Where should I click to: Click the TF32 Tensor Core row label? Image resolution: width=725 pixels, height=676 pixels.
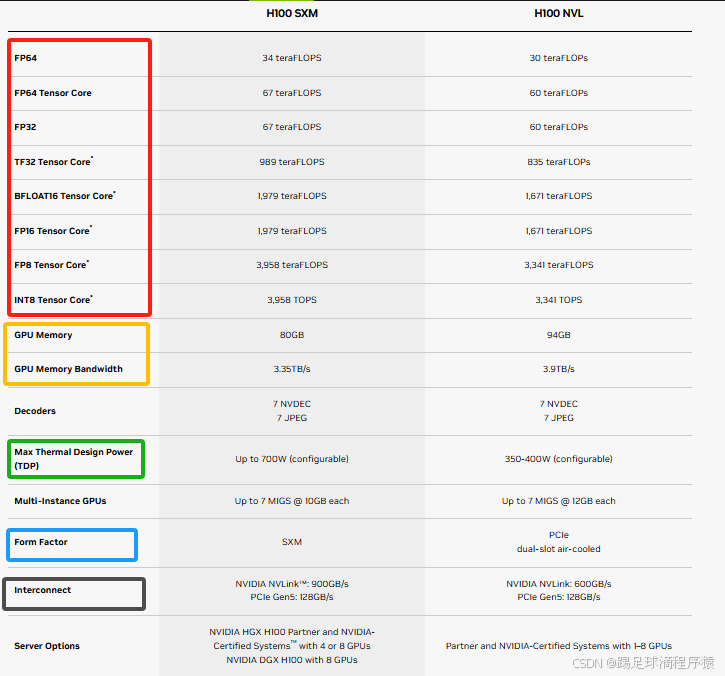coord(53,161)
